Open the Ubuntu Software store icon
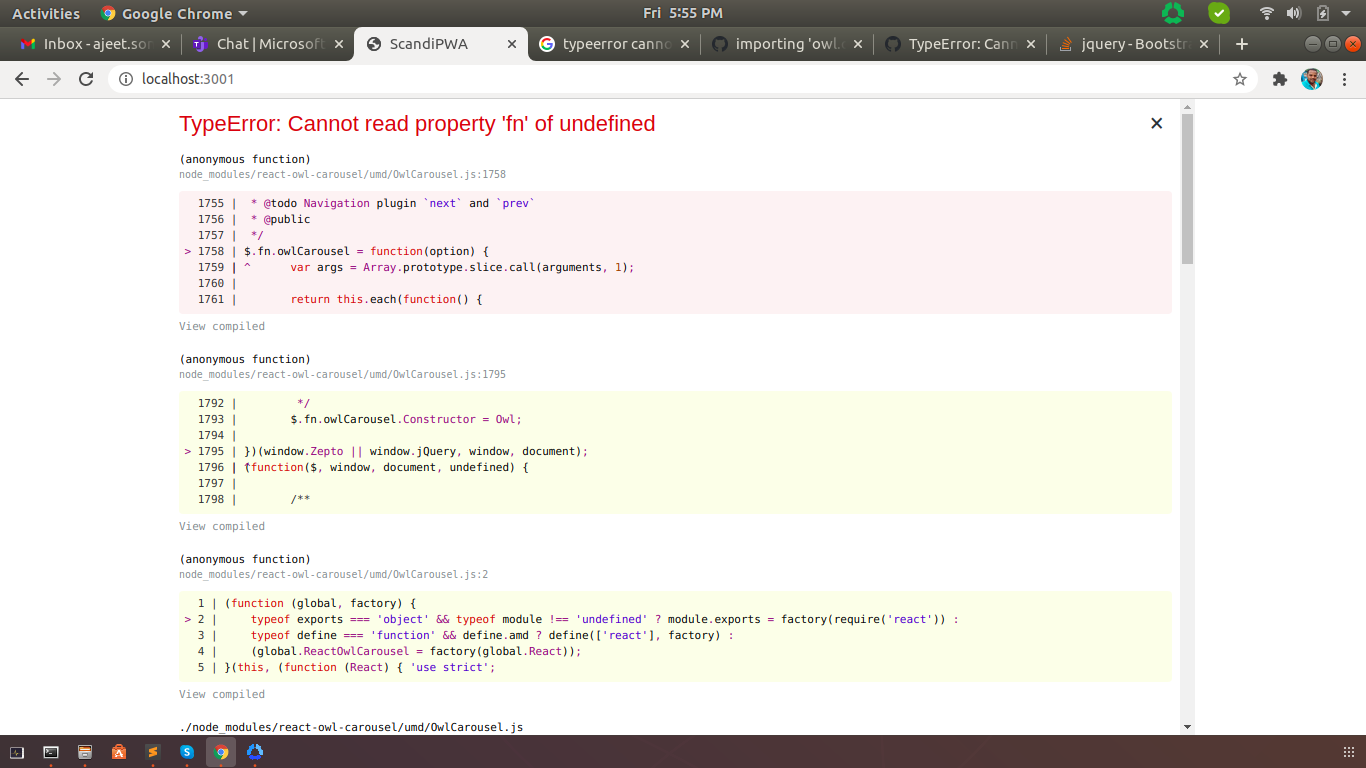1366x768 pixels. 118,752
